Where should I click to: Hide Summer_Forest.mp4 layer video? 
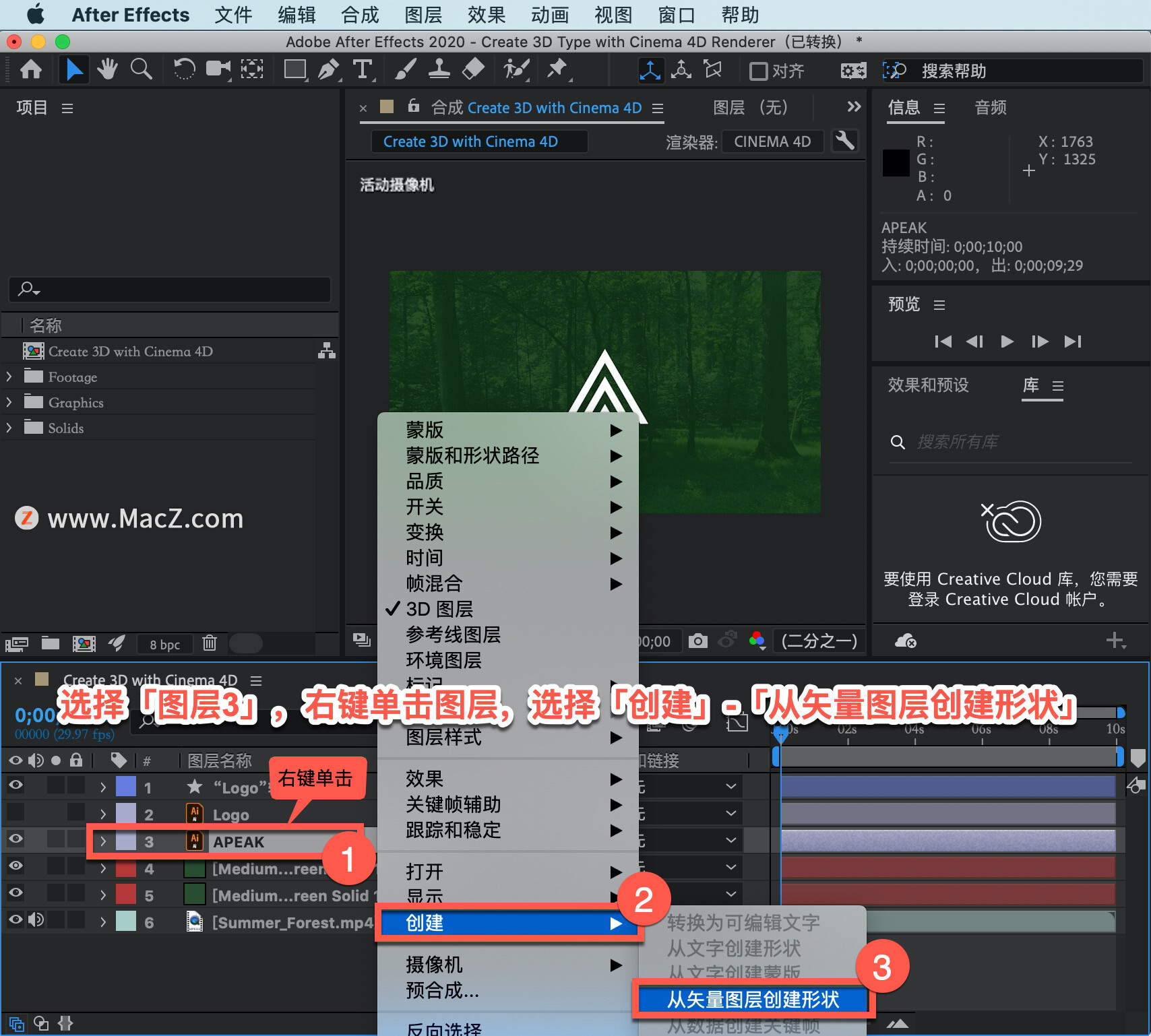click(x=15, y=919)
